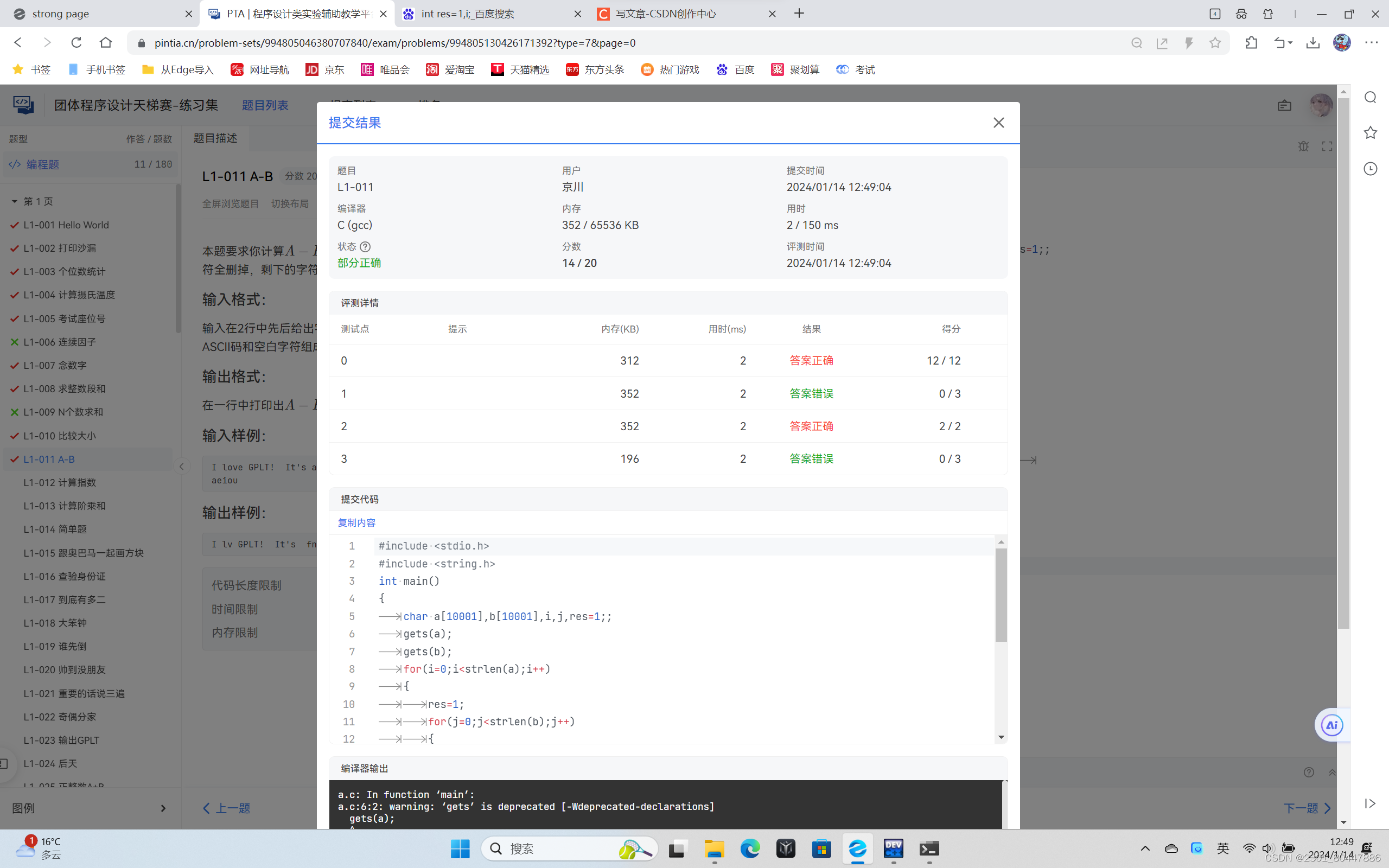Open the floating AI assistant button
This screenshot has height=868, width=1389.
pos(1331,725)
